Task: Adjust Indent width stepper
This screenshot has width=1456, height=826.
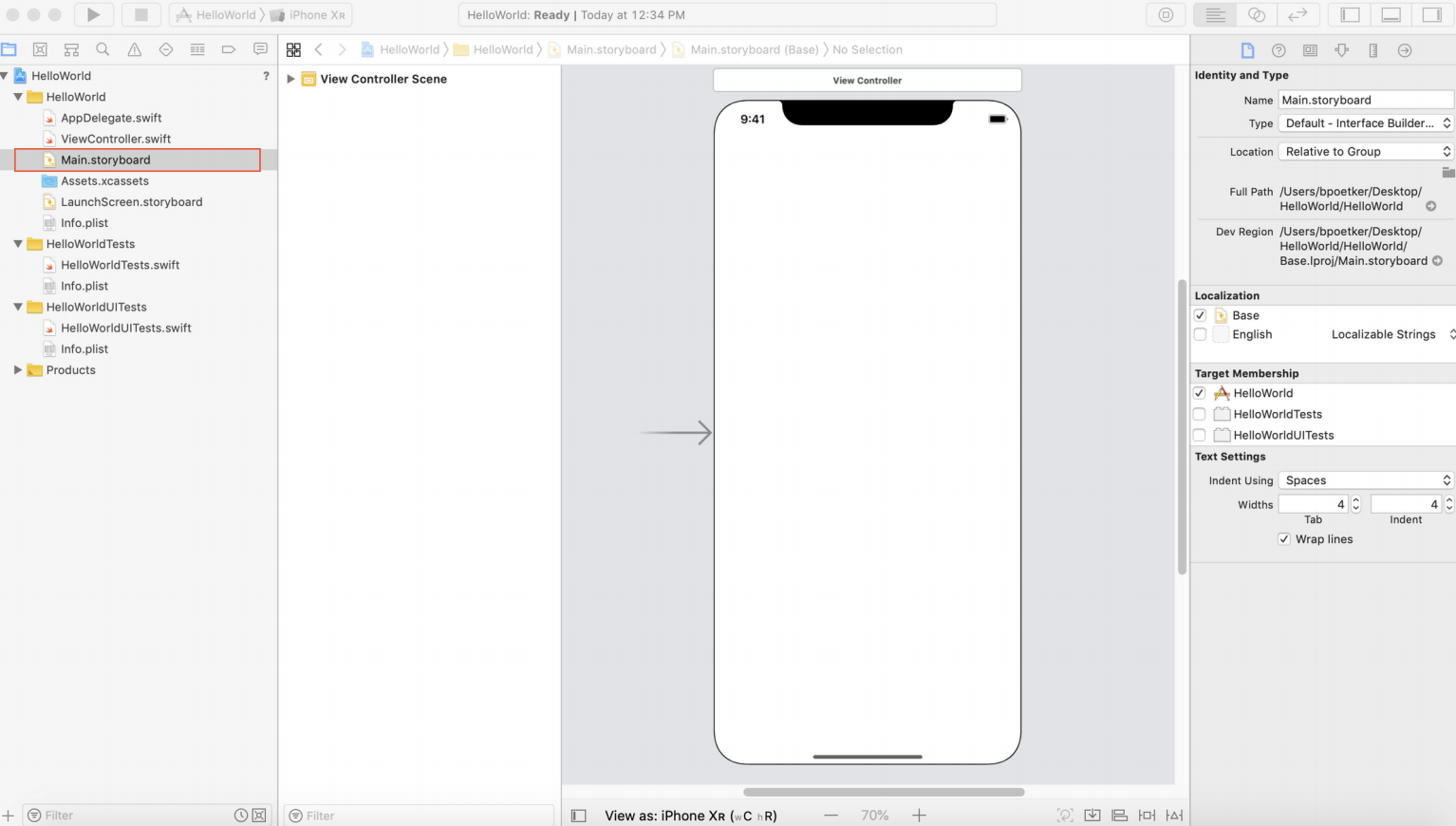Action: tap(1448, 504)
